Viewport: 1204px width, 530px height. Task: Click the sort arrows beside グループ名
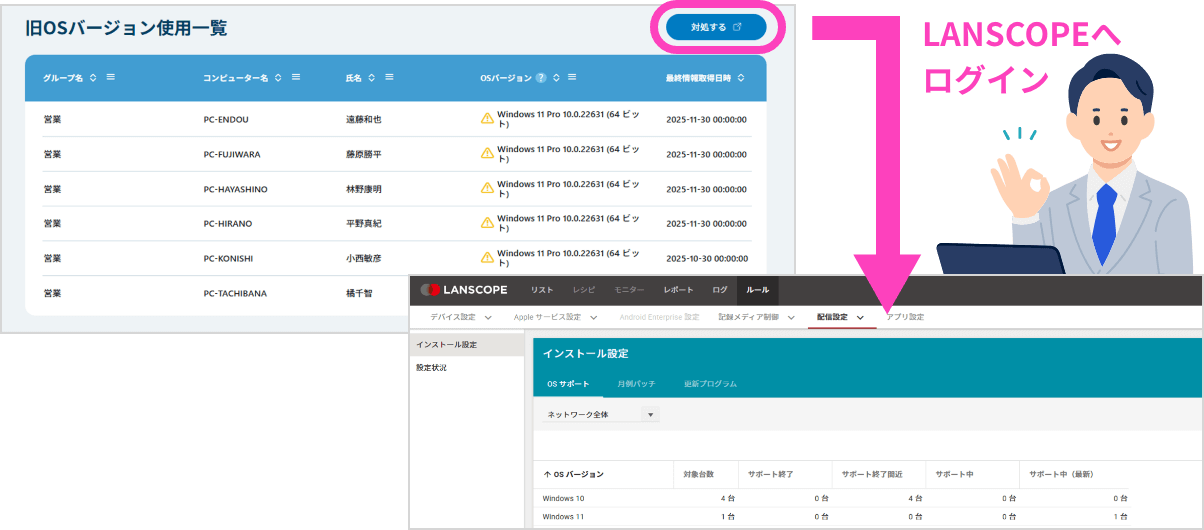[93, 77]
